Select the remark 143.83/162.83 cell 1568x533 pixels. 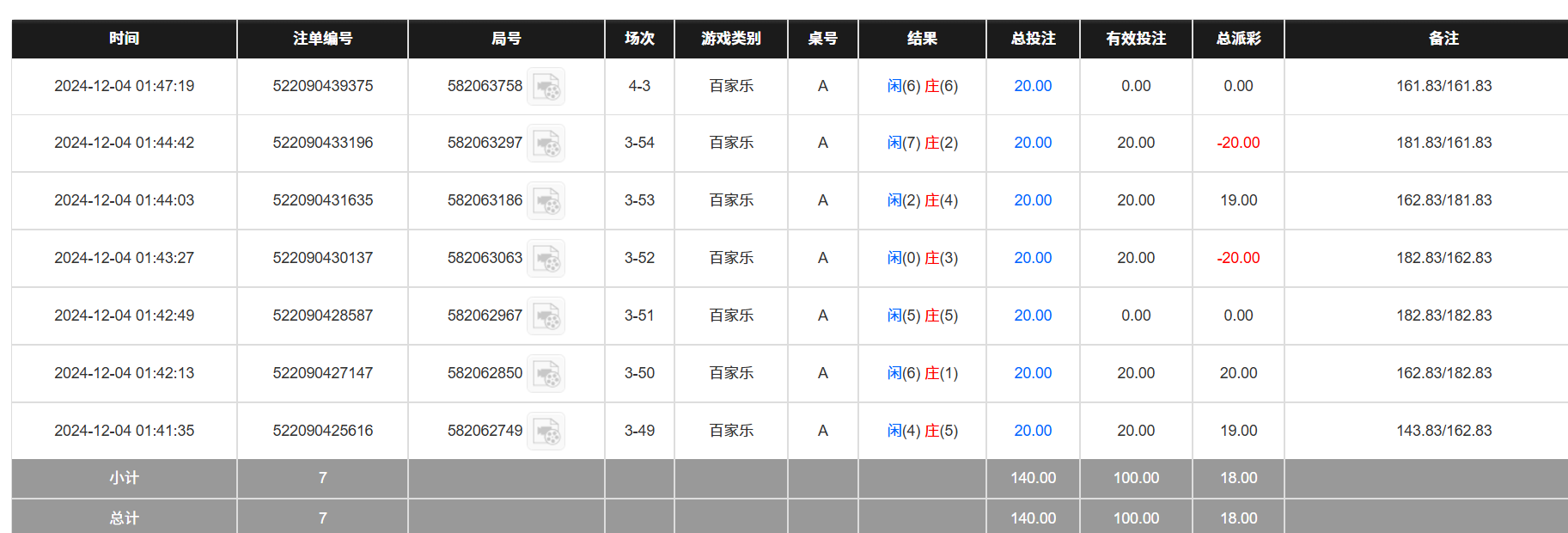[1443, 431]
